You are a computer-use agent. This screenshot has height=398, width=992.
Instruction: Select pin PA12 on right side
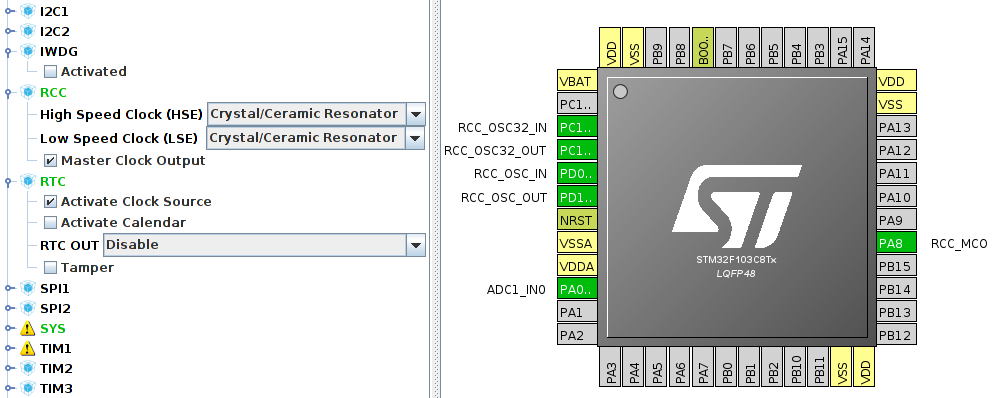coord(896,151)
